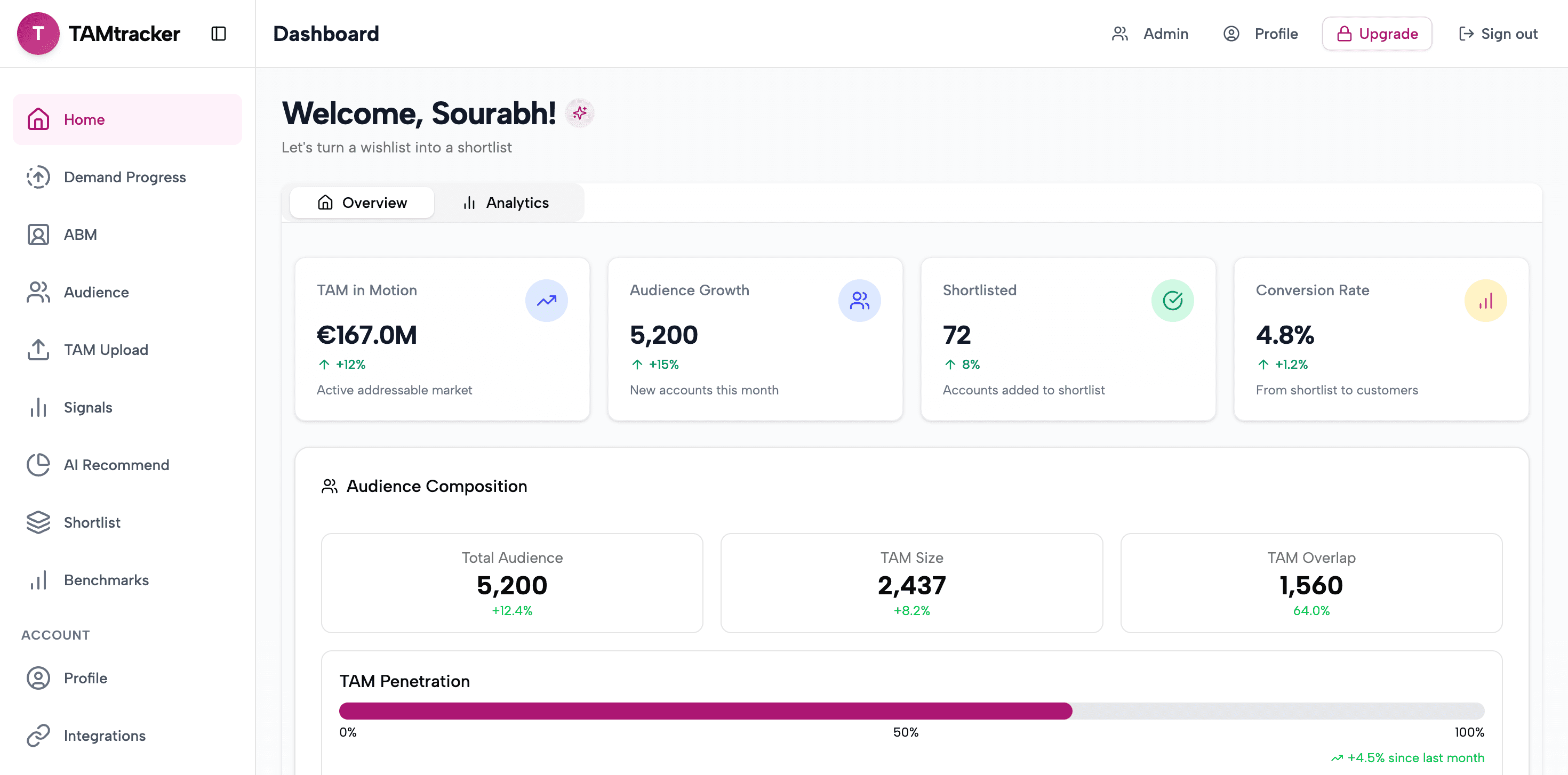Click the €167.0M value
Viewport: 1568px width, 775px height.
coord(367,335)
